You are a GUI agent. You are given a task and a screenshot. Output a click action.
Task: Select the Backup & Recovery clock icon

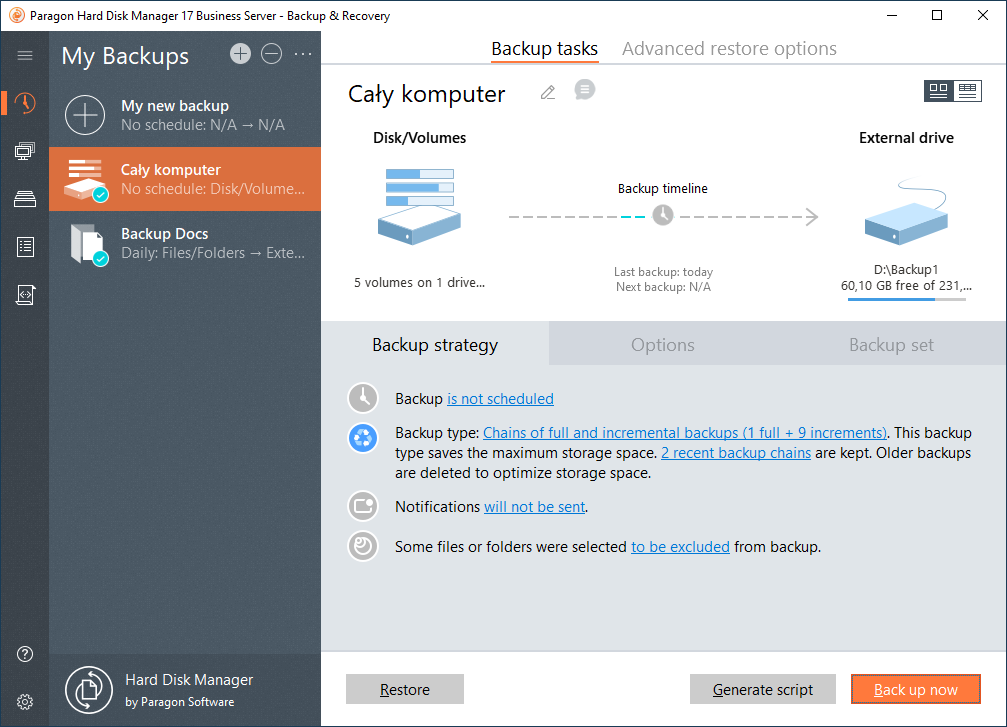[25, 103]
